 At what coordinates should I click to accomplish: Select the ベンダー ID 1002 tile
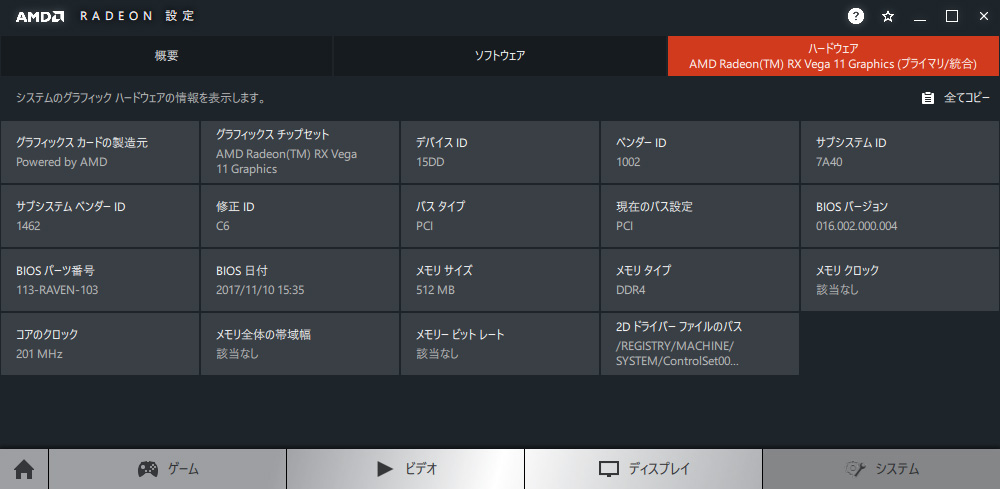[700, 152]
